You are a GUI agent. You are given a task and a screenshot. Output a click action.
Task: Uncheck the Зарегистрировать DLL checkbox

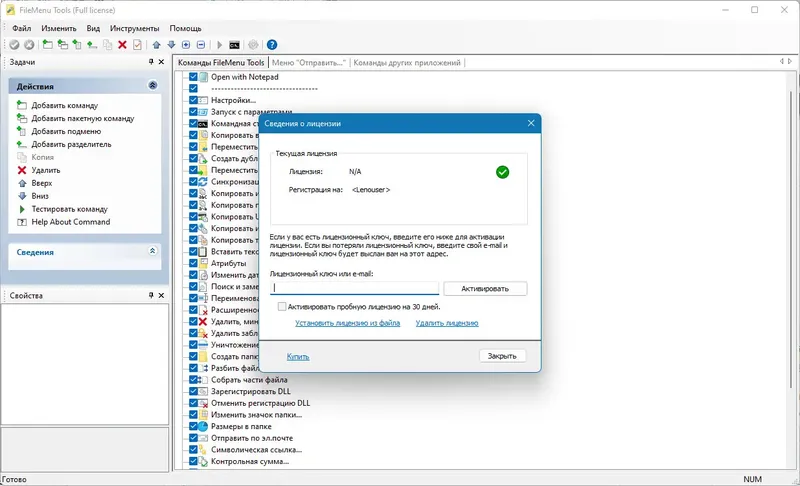pos(193,392)
